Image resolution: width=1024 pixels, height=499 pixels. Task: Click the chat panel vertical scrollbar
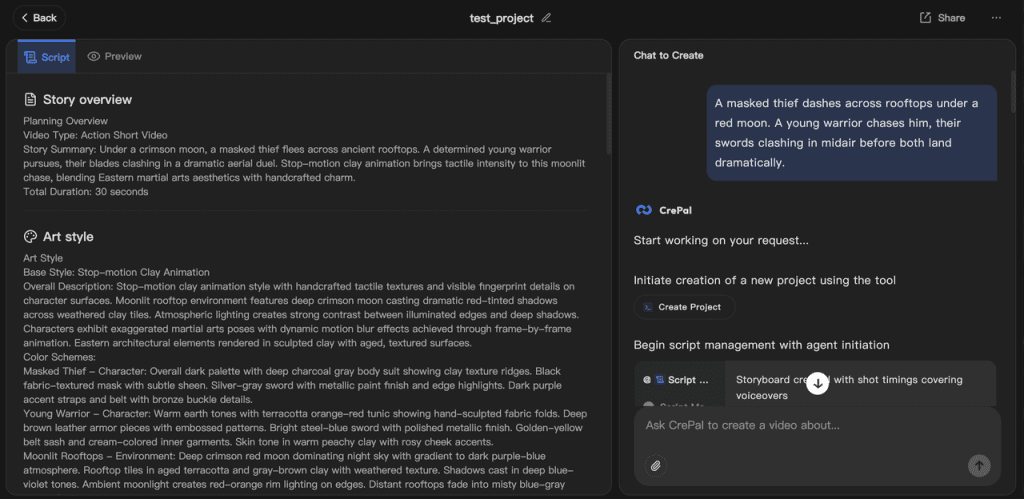(x=1014, y=90)
